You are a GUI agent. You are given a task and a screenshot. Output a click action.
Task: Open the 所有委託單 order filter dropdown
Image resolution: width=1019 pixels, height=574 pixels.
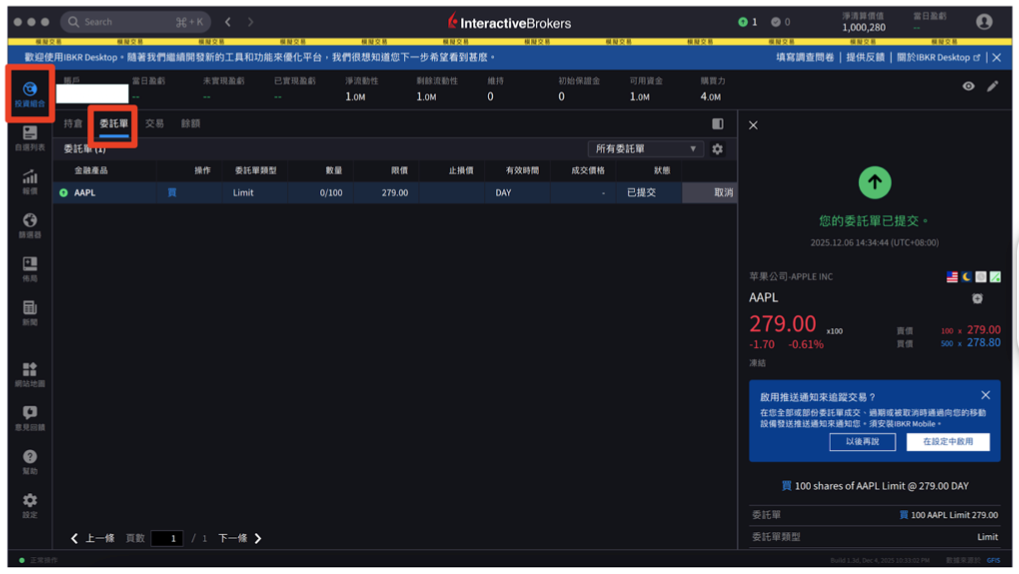pyautogui.click(x=645, y=149)
